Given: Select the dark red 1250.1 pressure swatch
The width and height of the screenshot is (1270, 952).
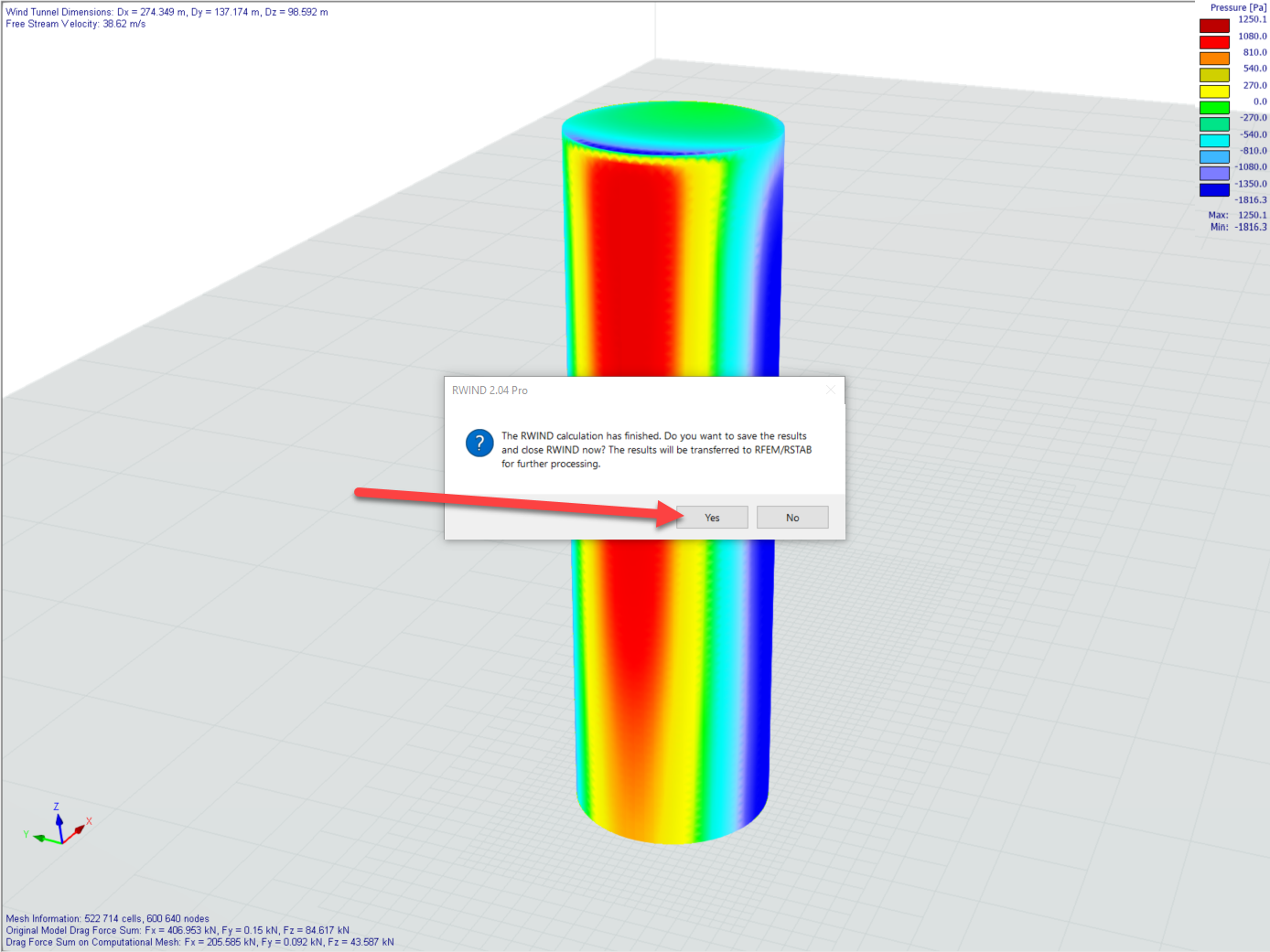Looking at the screenshot, I should point(1214,26).
